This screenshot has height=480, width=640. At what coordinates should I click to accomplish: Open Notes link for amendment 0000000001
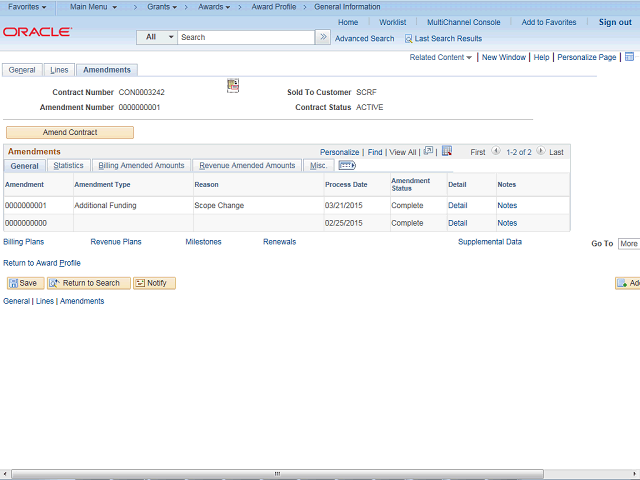(507, 205)
